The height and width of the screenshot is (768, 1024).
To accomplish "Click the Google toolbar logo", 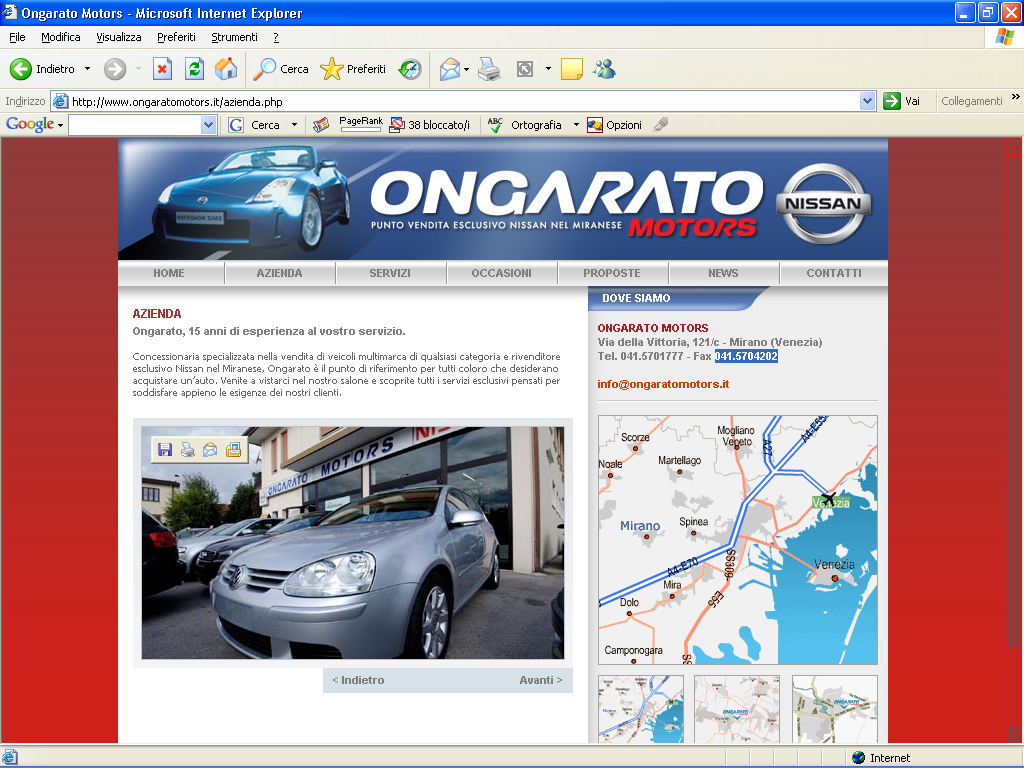I will click(x=30, y=124).
